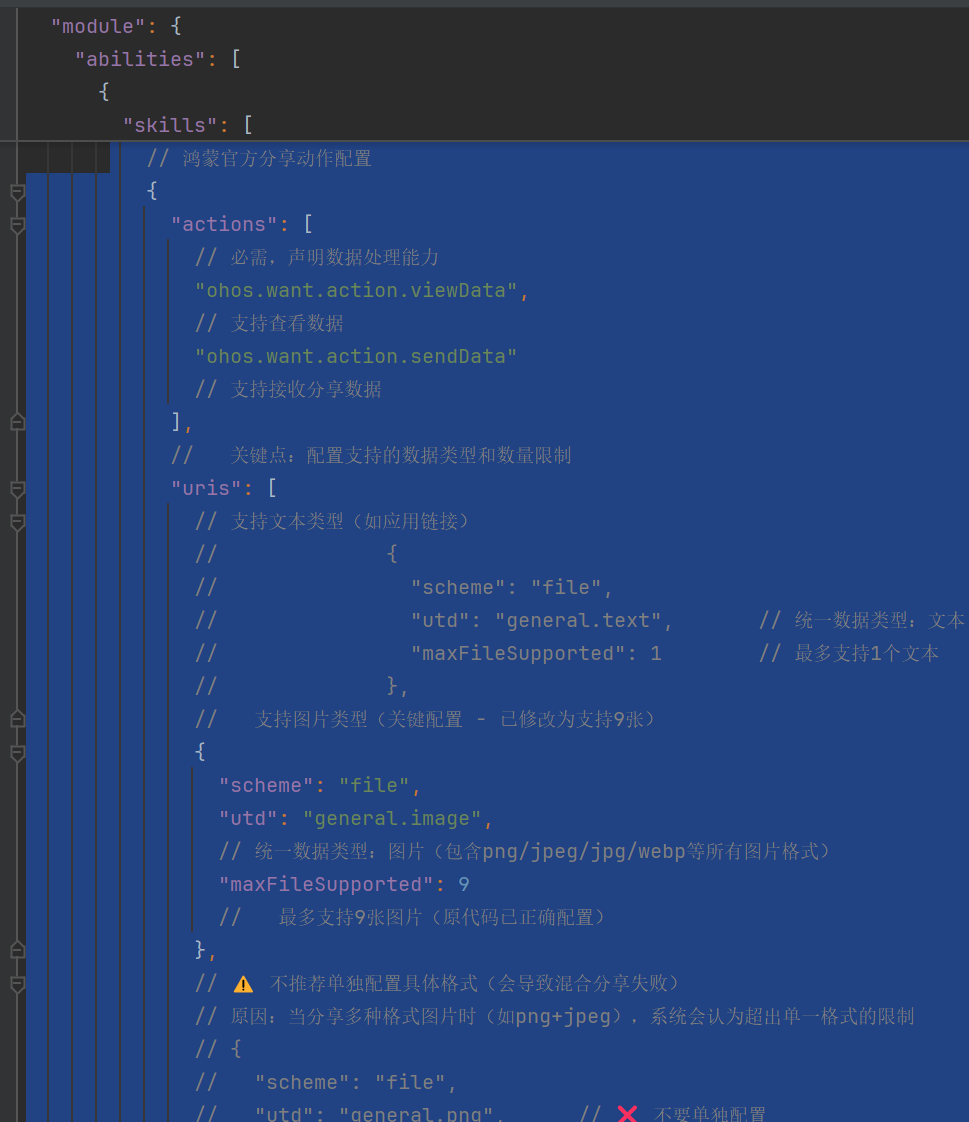This screenshot has width=969, height=1122.
Task: Click the "ohos.want.action.sendData" string
Action: [x=356, y=356]
